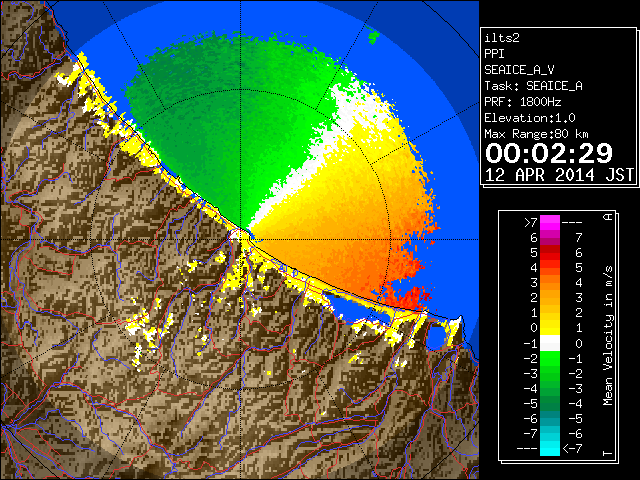Click the '00:02:29' timestamp

(549, 153)
